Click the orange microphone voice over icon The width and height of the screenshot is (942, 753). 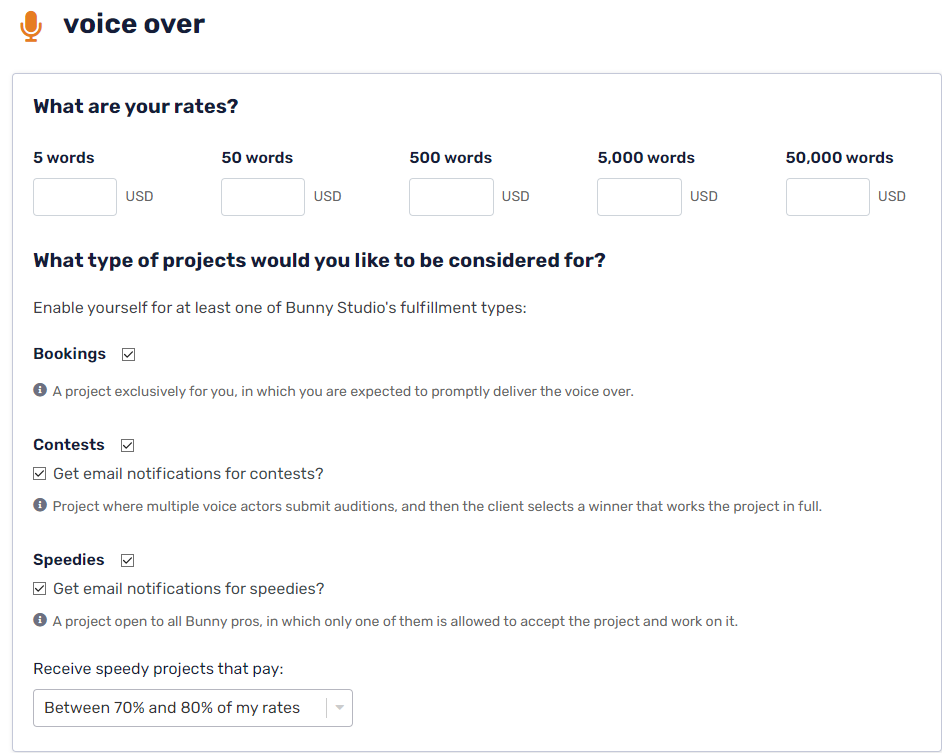coord(31,26)
